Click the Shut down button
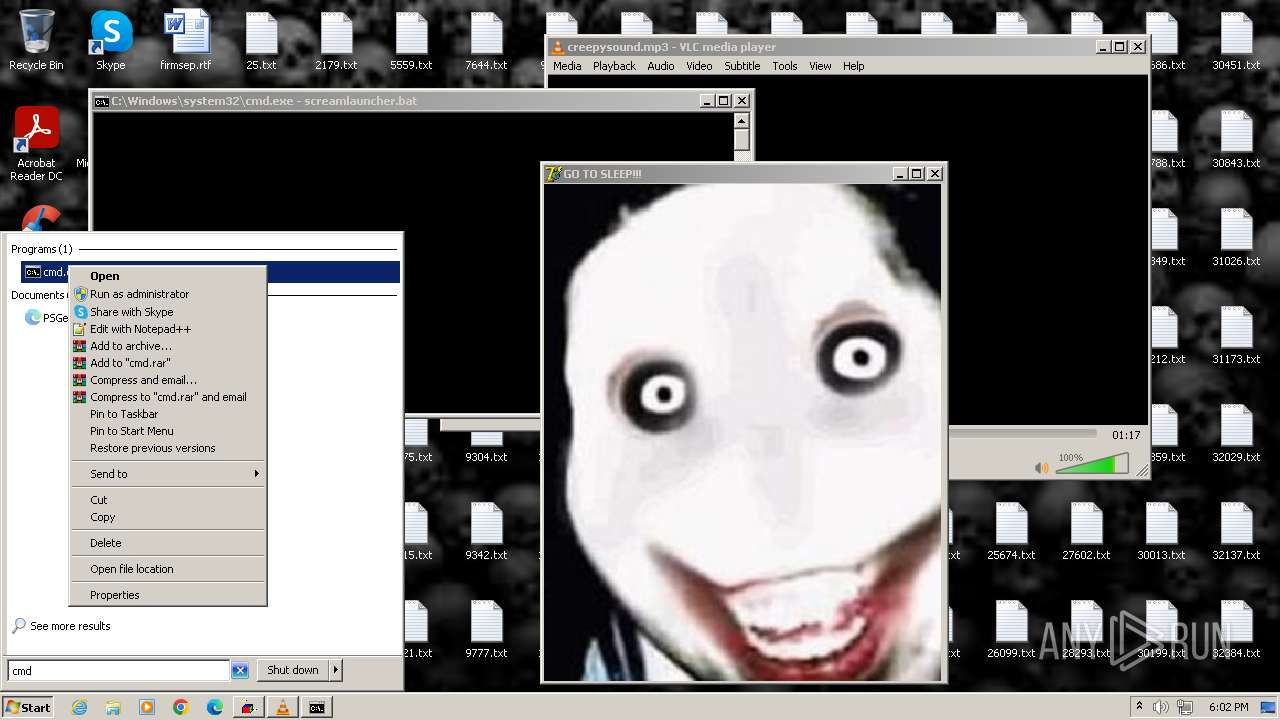 (x=293, y=670)
